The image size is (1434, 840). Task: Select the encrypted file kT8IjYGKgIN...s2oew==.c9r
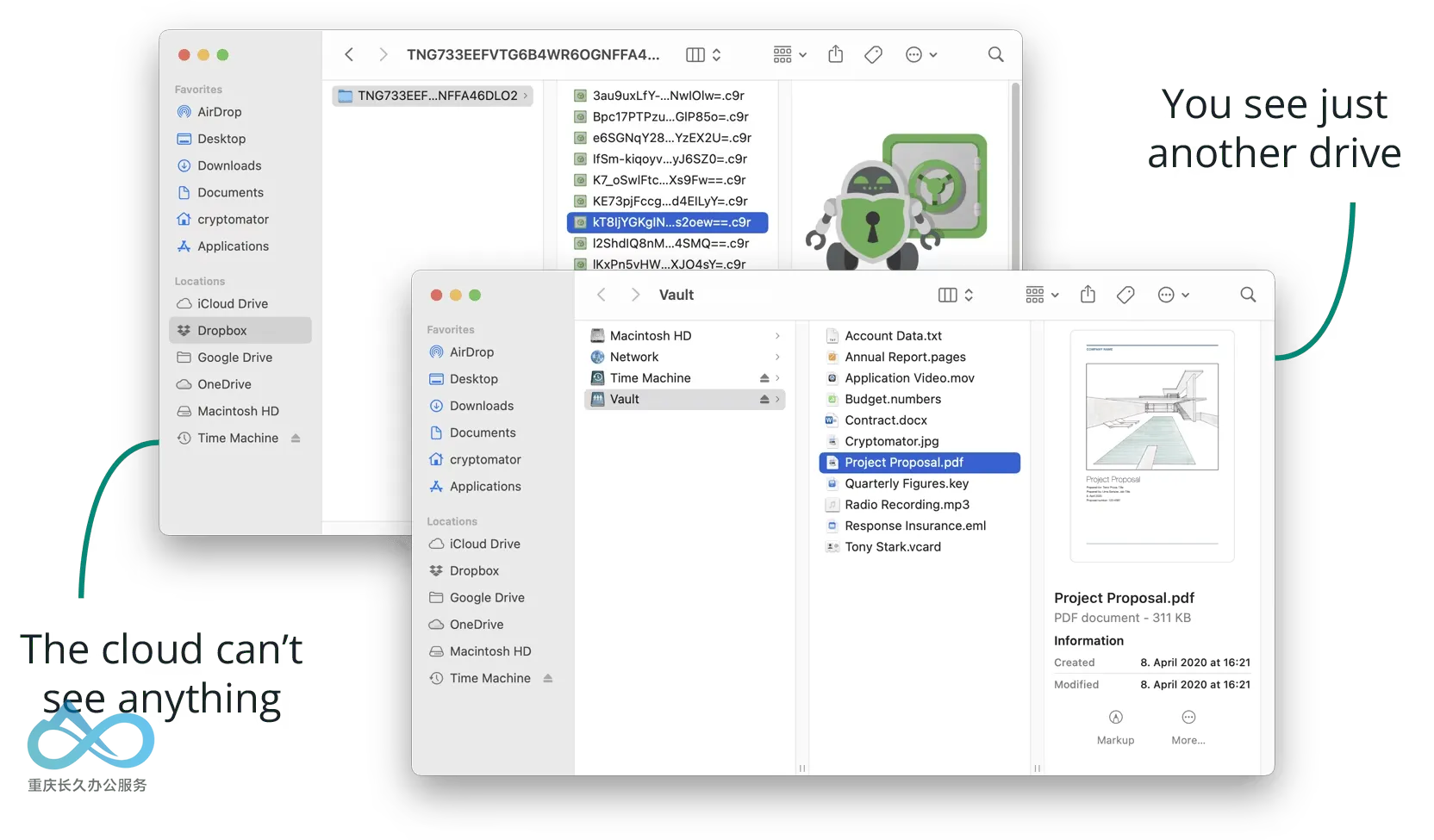[667, 222]
